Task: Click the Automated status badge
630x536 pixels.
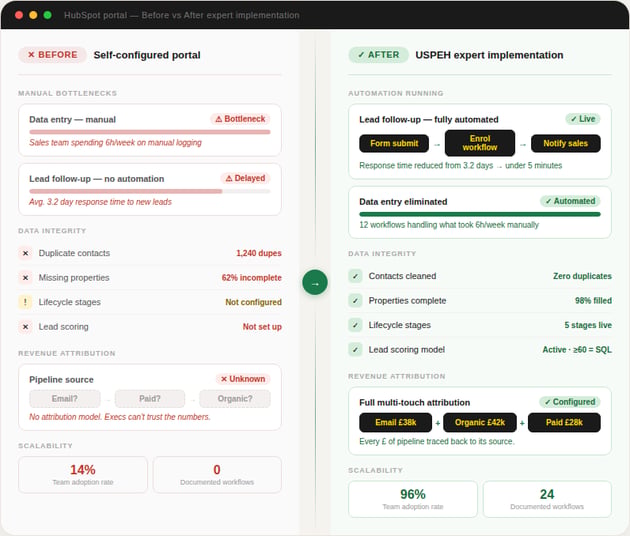Action: 571,201
